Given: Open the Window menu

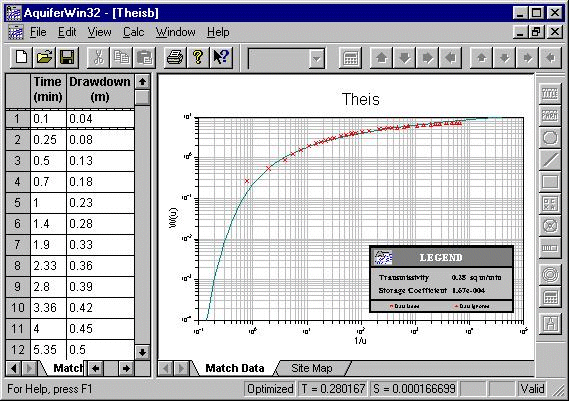Looking at the screenshot, I should (x=176, y=32).
